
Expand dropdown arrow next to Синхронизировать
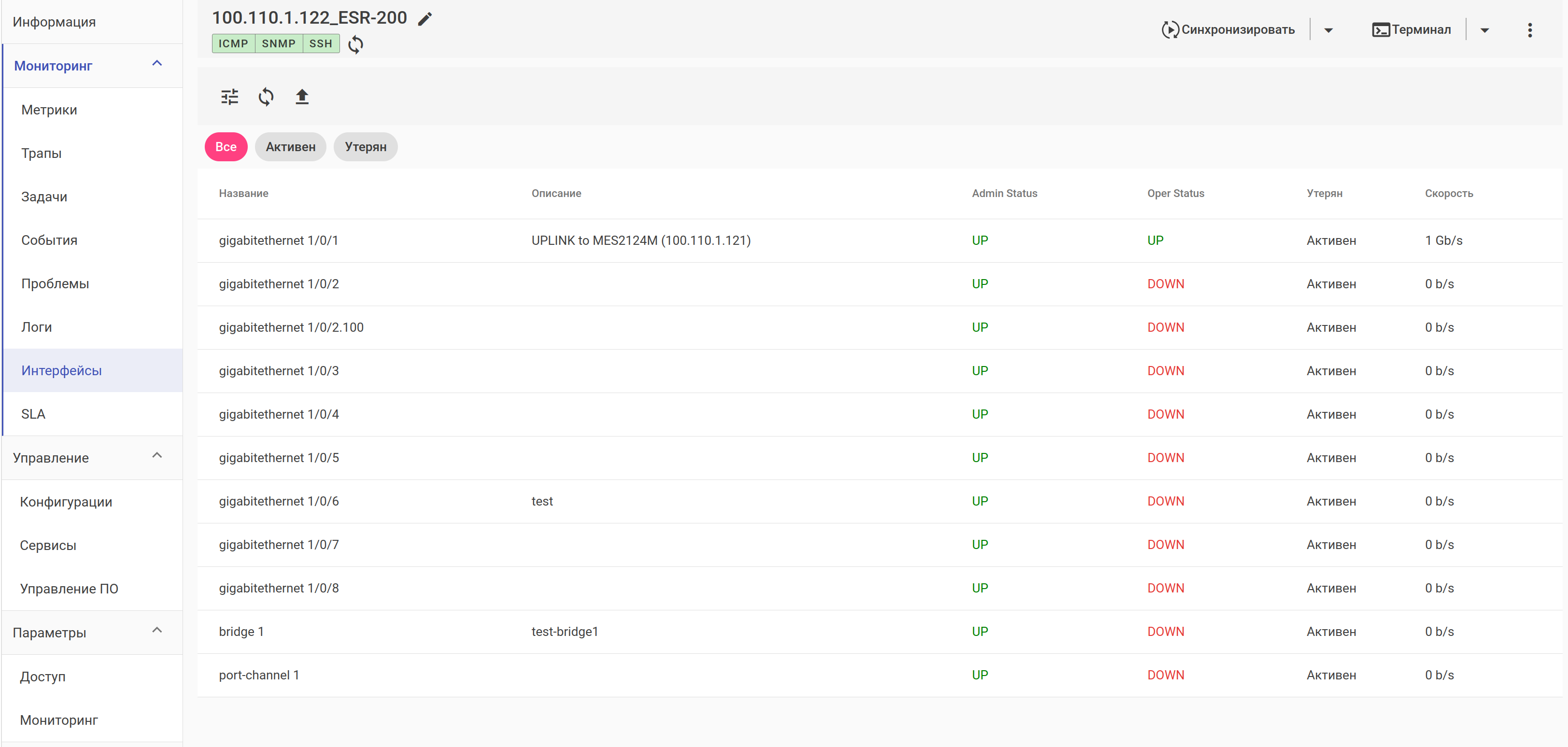(x=1328, y=30)
